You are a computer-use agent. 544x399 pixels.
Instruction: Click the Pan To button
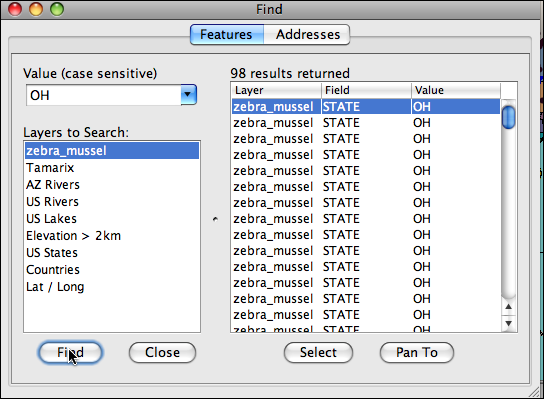tap(417, 353)
